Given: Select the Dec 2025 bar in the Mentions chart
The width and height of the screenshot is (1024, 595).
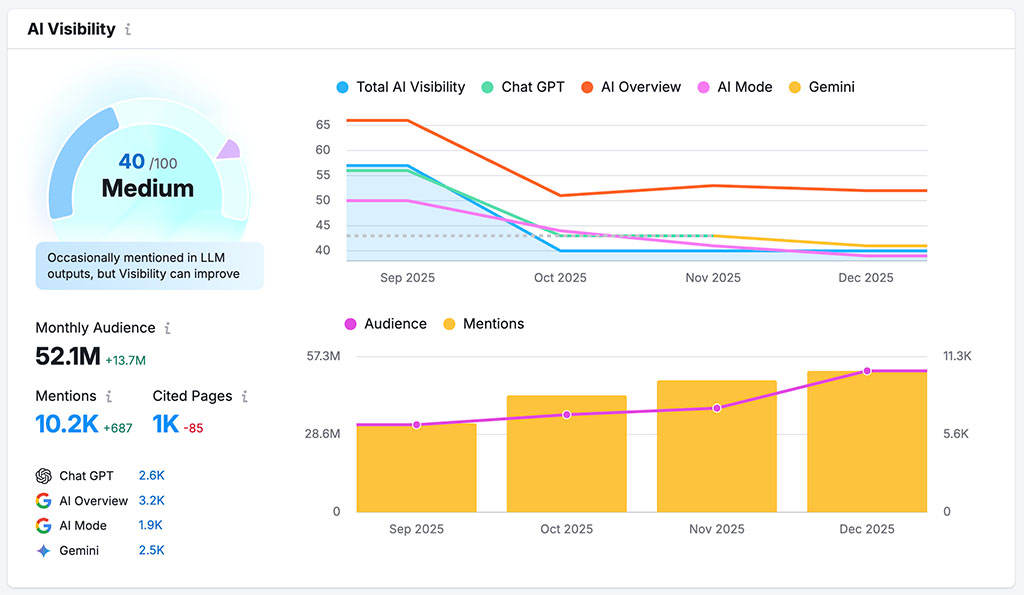Looking at the screenshot, I should (866, 440).
